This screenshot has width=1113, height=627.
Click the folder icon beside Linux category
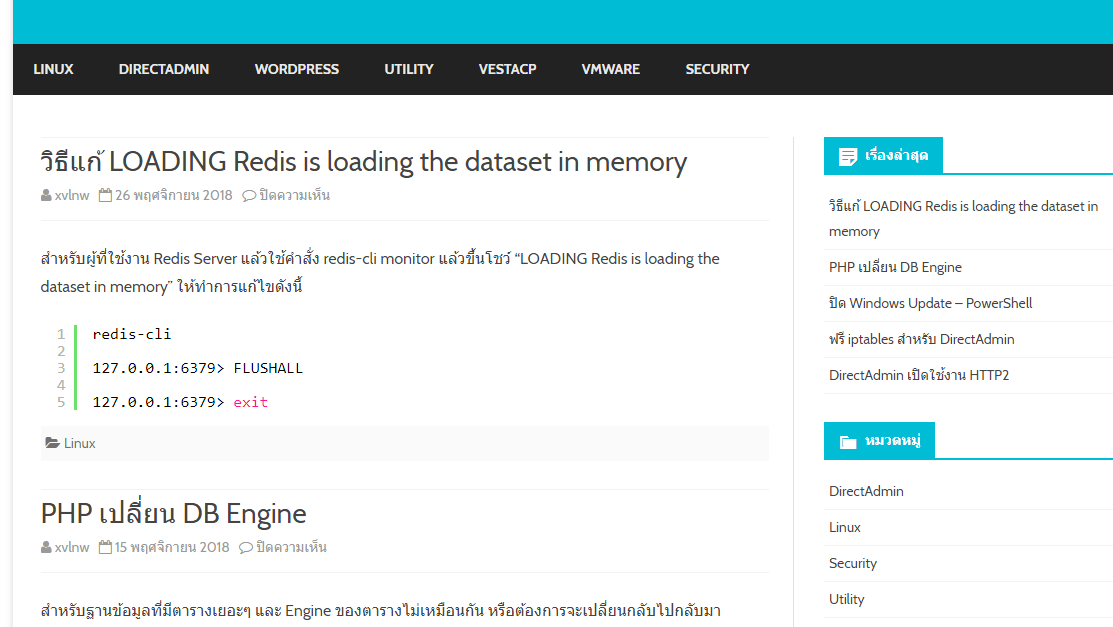(53, 443)
